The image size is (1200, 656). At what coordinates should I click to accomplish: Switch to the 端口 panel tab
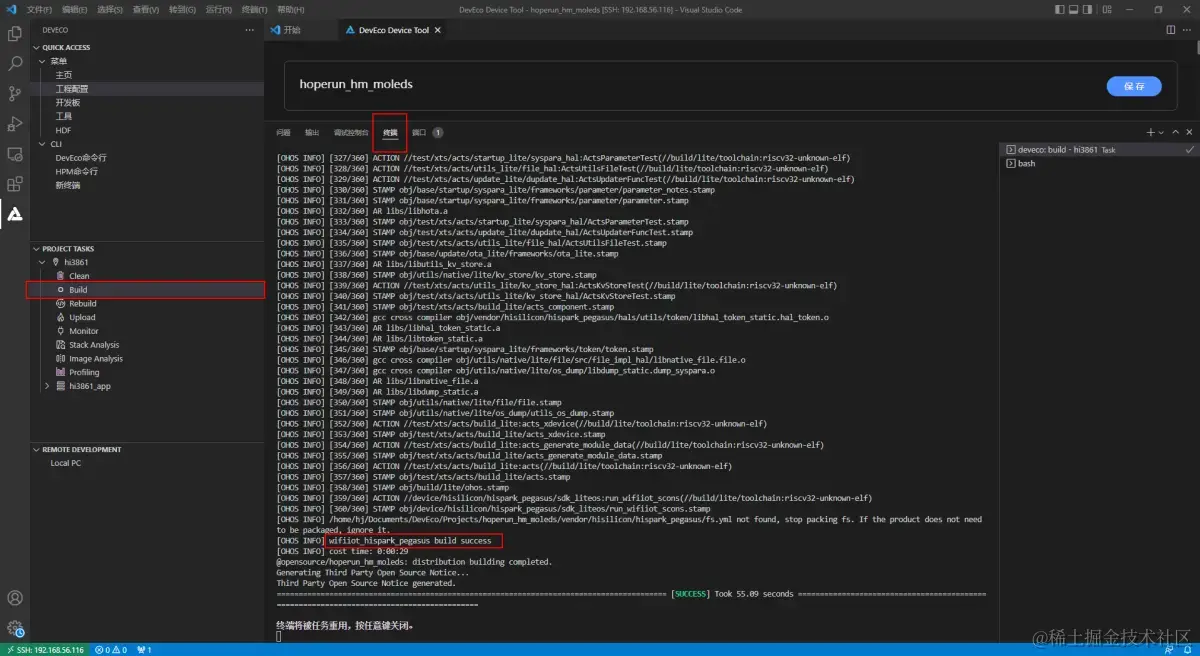[419, 132]
